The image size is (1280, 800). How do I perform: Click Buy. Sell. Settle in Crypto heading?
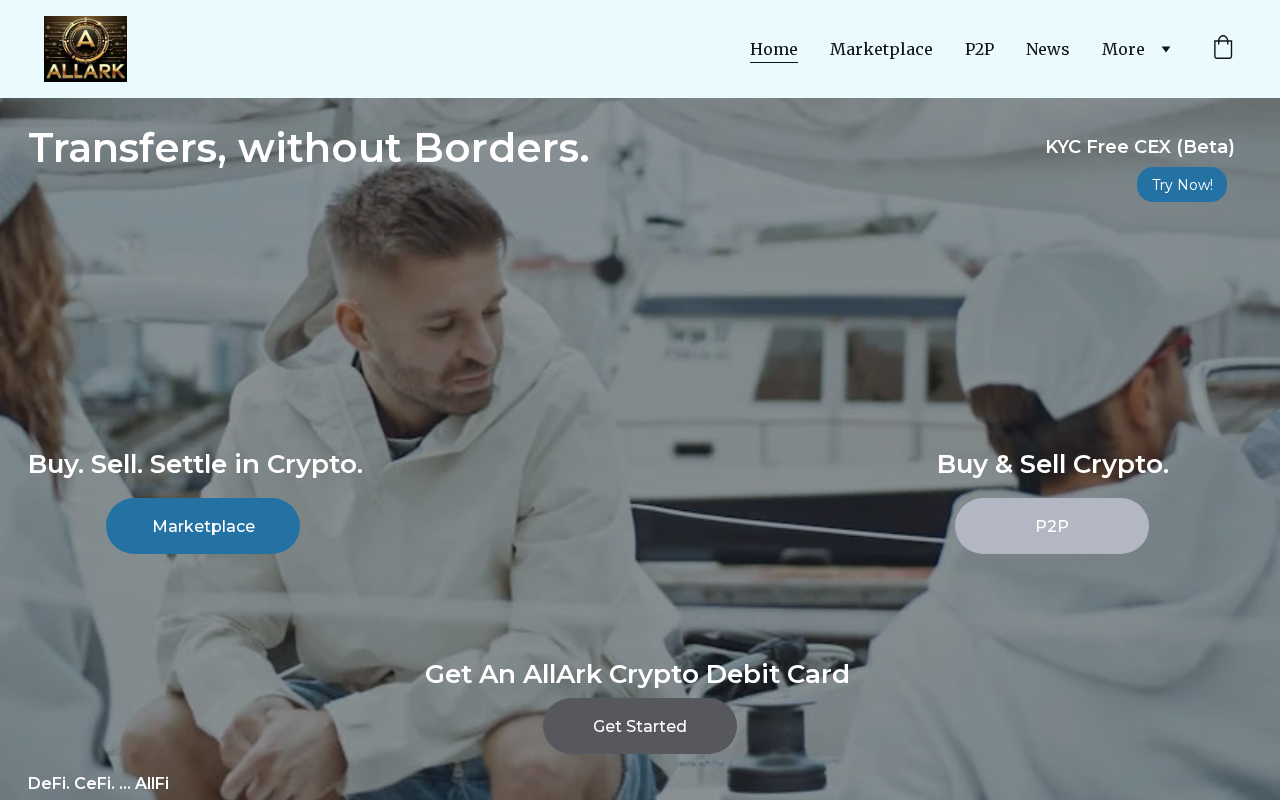[195, 464]
